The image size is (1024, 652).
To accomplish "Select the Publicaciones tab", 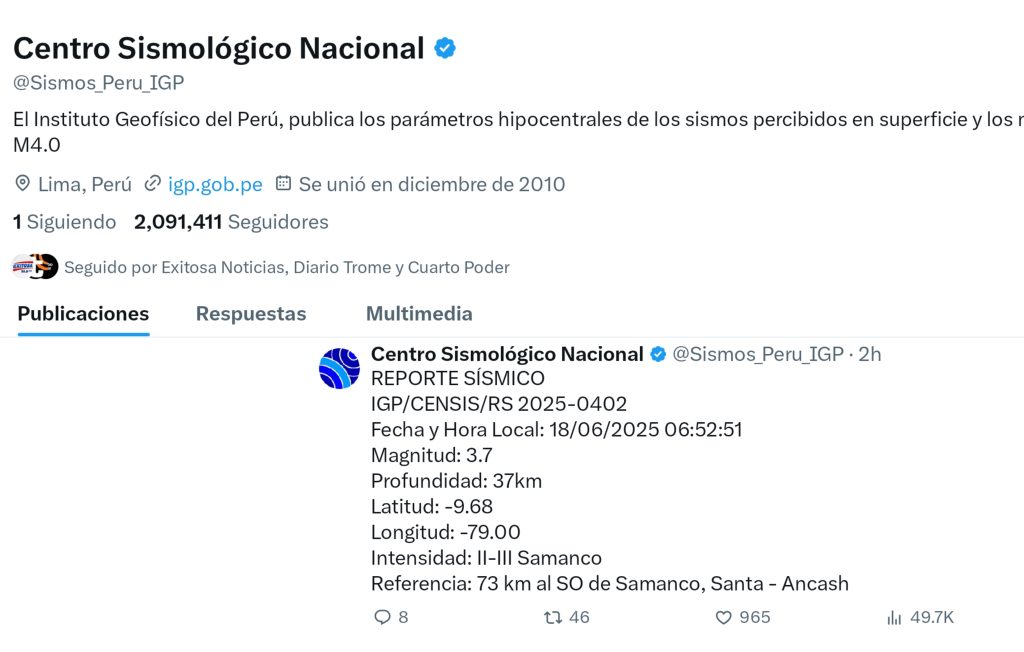I will click(x=84, y=314).
